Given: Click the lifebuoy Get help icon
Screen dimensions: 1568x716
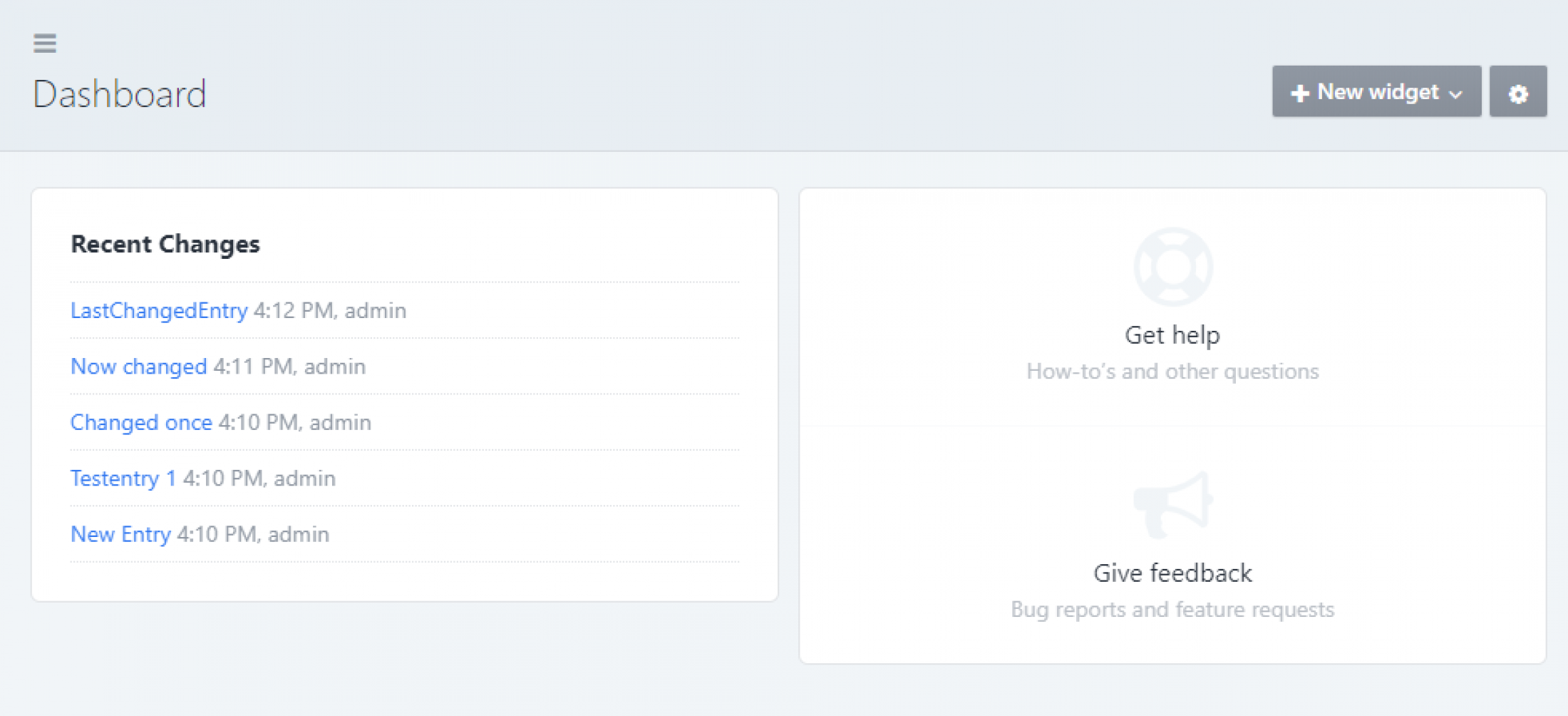Looking at the screenshot, I should (1172, 267).
